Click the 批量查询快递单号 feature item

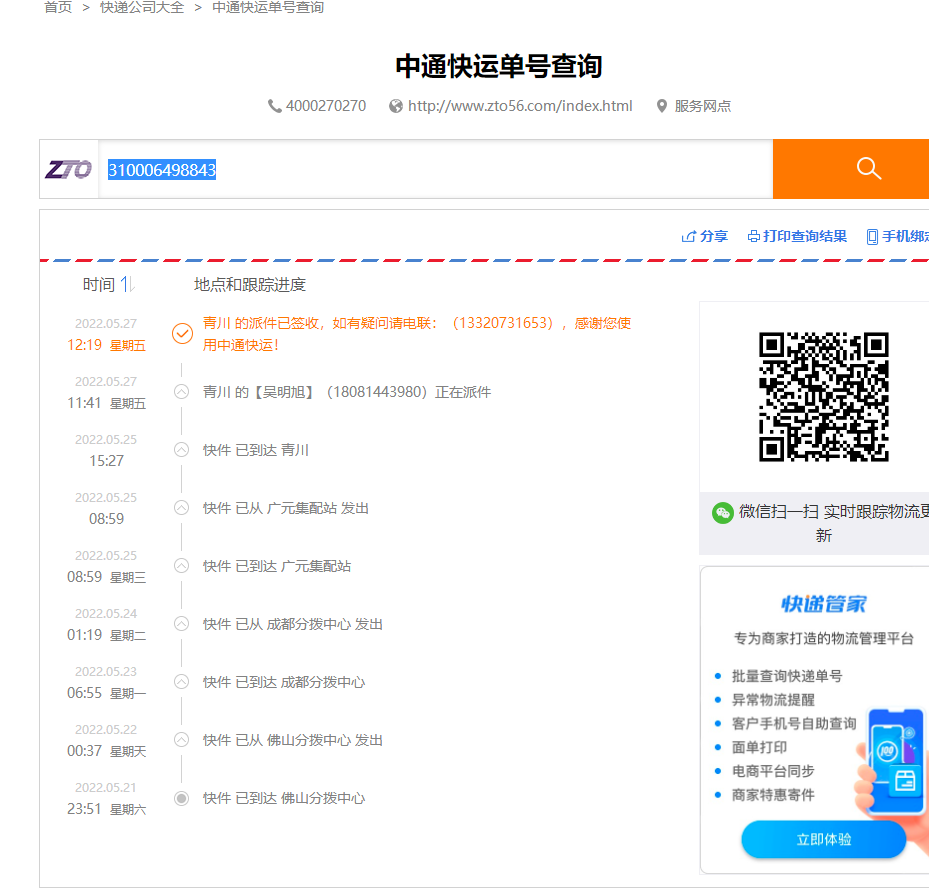(x=787, y=676)
